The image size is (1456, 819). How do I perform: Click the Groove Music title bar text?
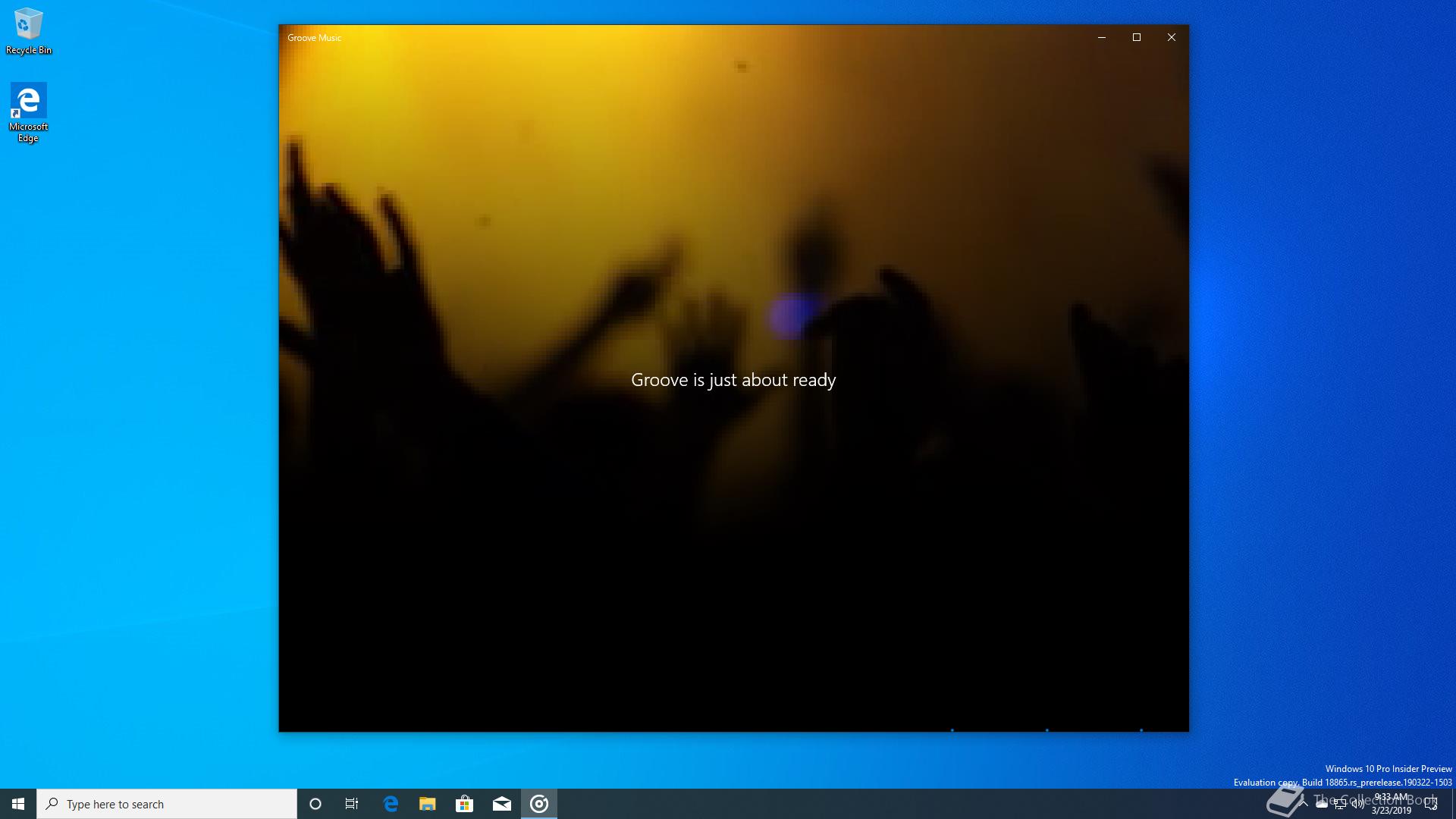pyautogui.click(x=314, y=38)
